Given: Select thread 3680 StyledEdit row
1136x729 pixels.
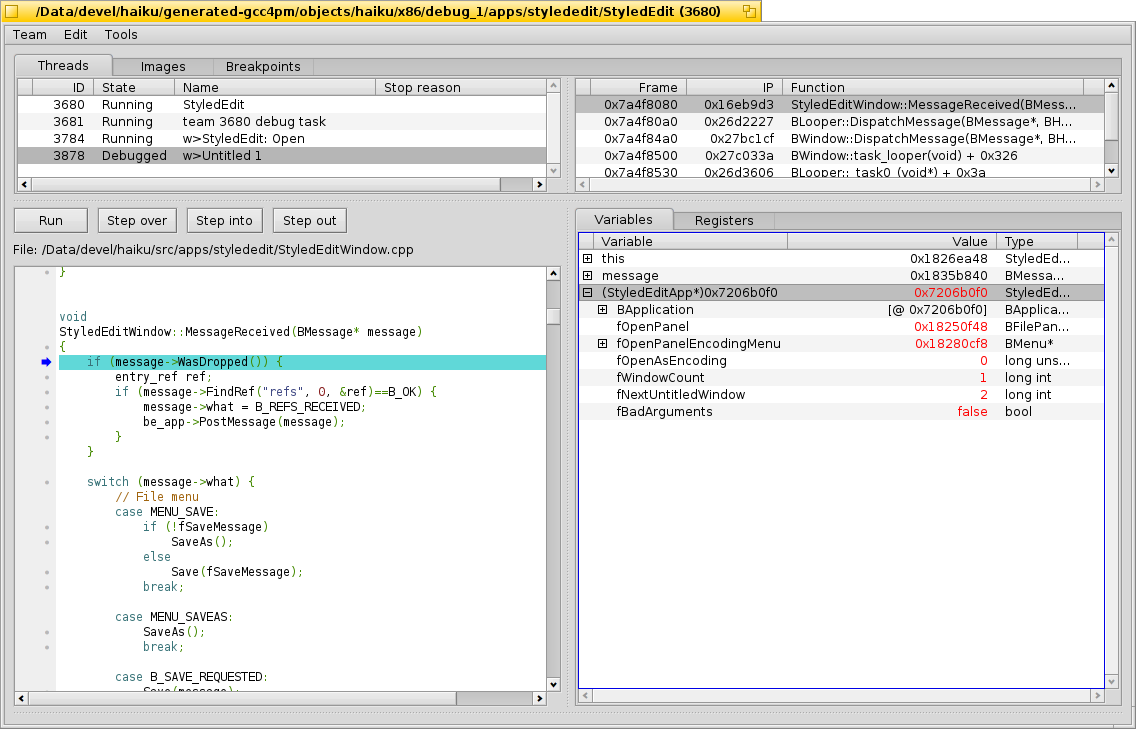Looking at the screenshot, I should (x=282, y=104).
